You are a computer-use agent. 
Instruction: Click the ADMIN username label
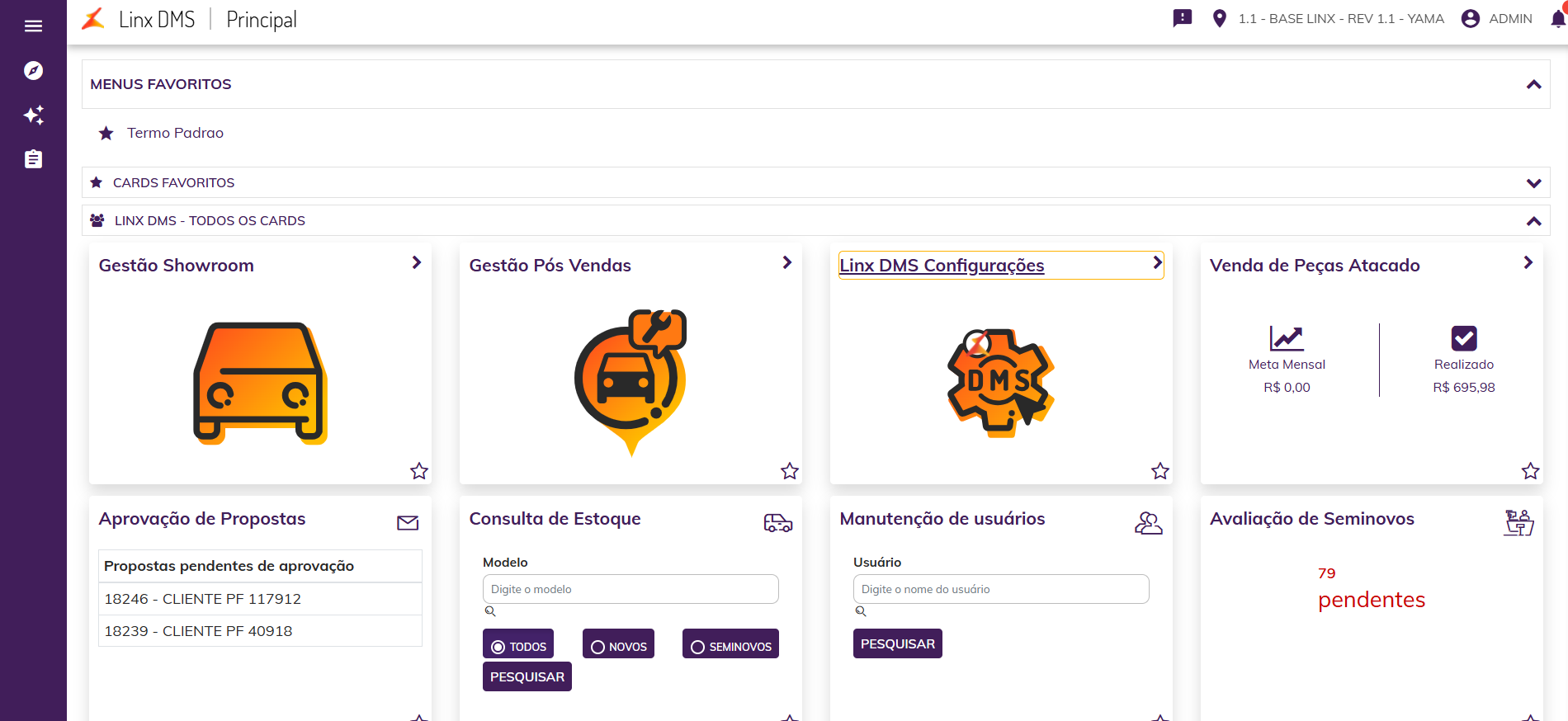point(1510,18)
